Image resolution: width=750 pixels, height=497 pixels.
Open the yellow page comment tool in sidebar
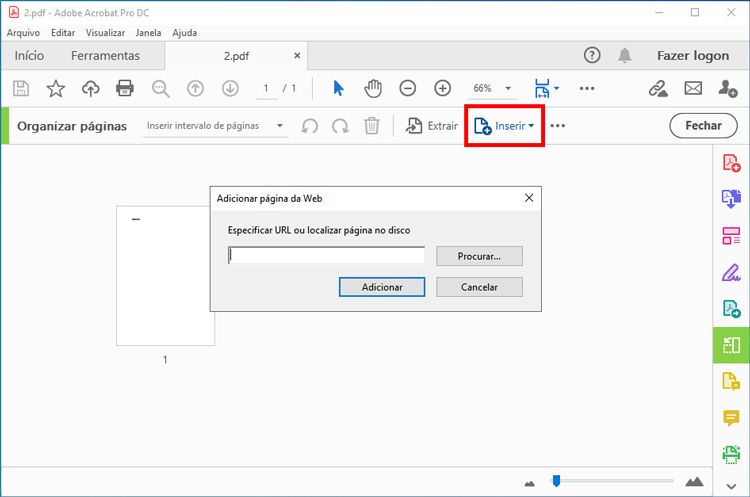(x=731, y=381)
